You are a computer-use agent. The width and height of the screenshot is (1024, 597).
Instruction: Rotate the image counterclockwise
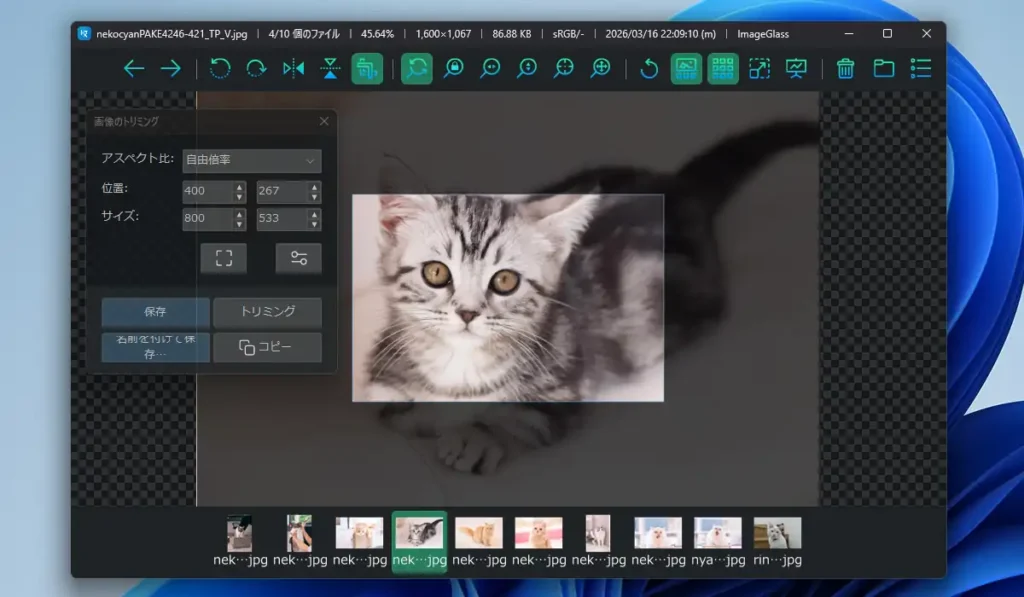pyautogui.click(x=221, y=69)
